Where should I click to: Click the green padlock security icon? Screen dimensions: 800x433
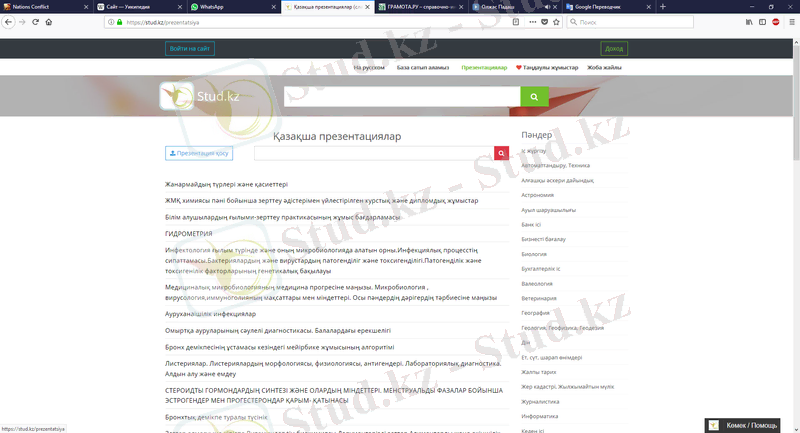tap(119, 22)
